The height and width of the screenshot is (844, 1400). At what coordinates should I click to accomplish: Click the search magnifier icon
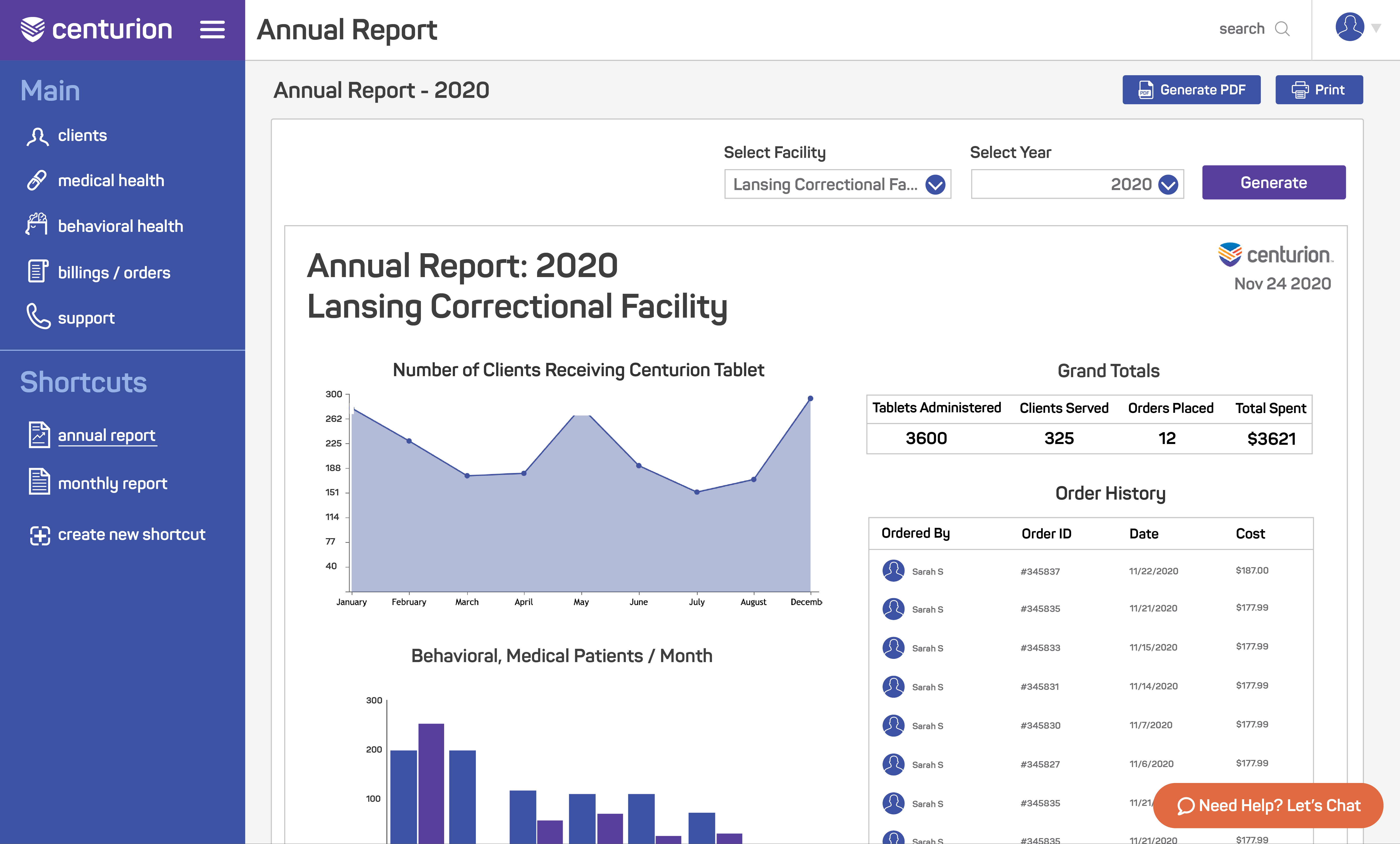point(1282,29)
